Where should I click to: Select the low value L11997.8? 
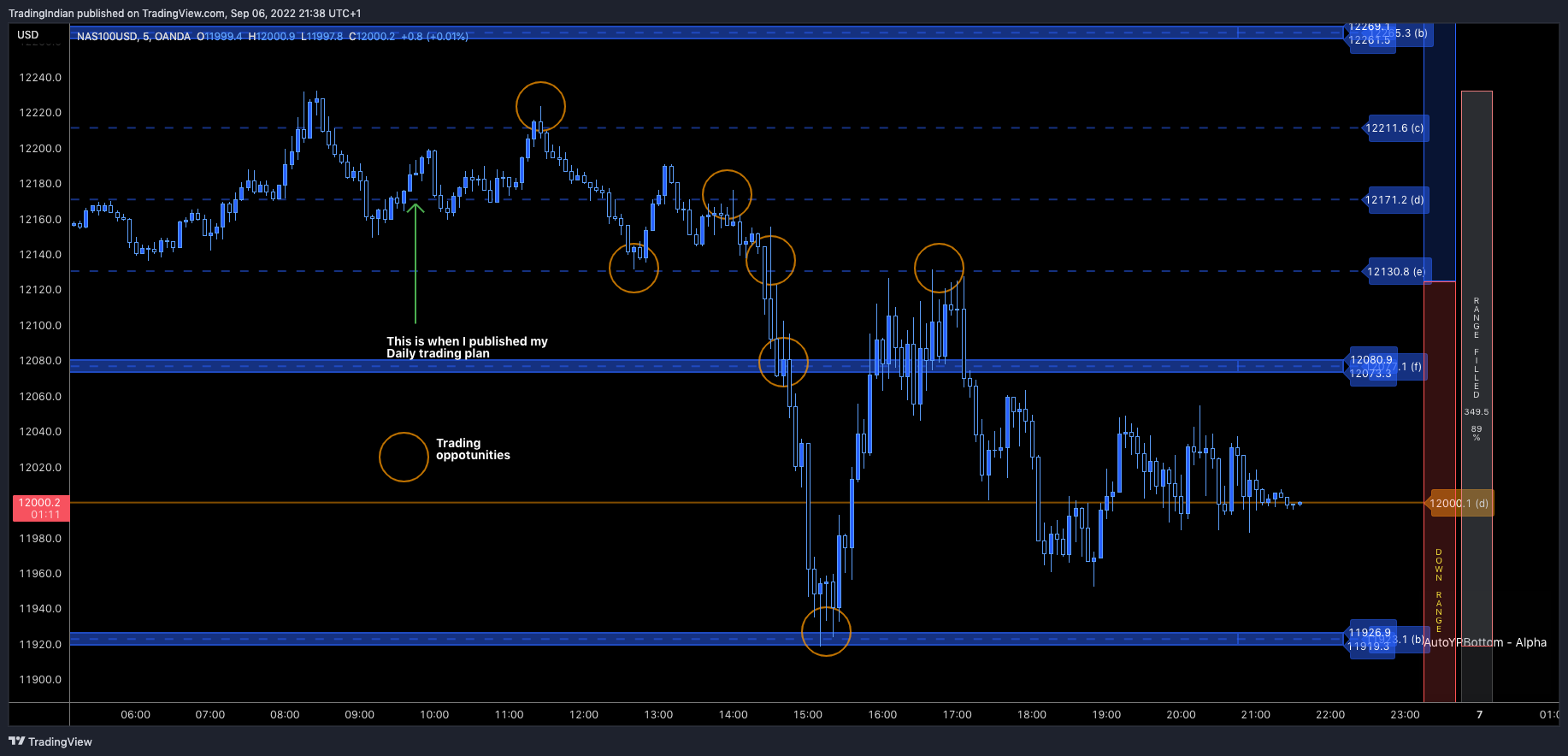(322, 37)
